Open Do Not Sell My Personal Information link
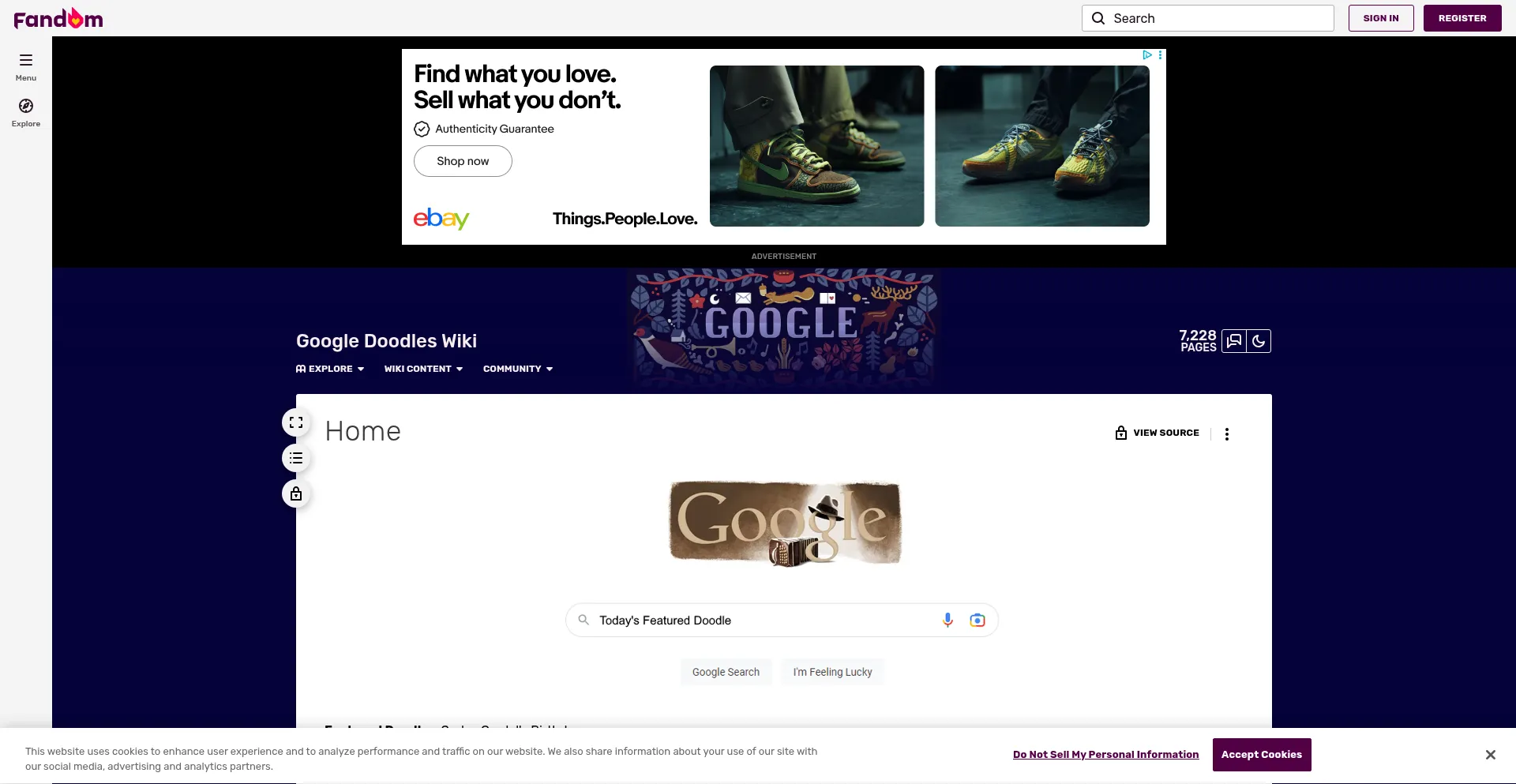This screenshot has width=1516, height=784. pyautogui.click(x=1105, y=755)
